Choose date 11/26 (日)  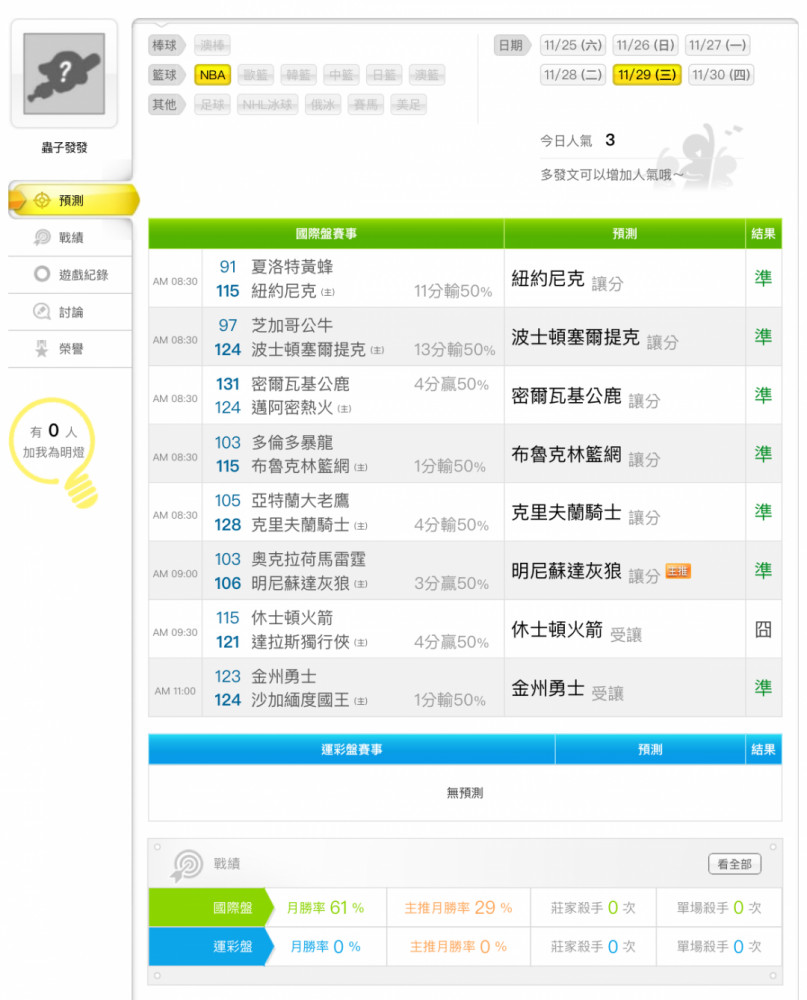pos(645,45)
